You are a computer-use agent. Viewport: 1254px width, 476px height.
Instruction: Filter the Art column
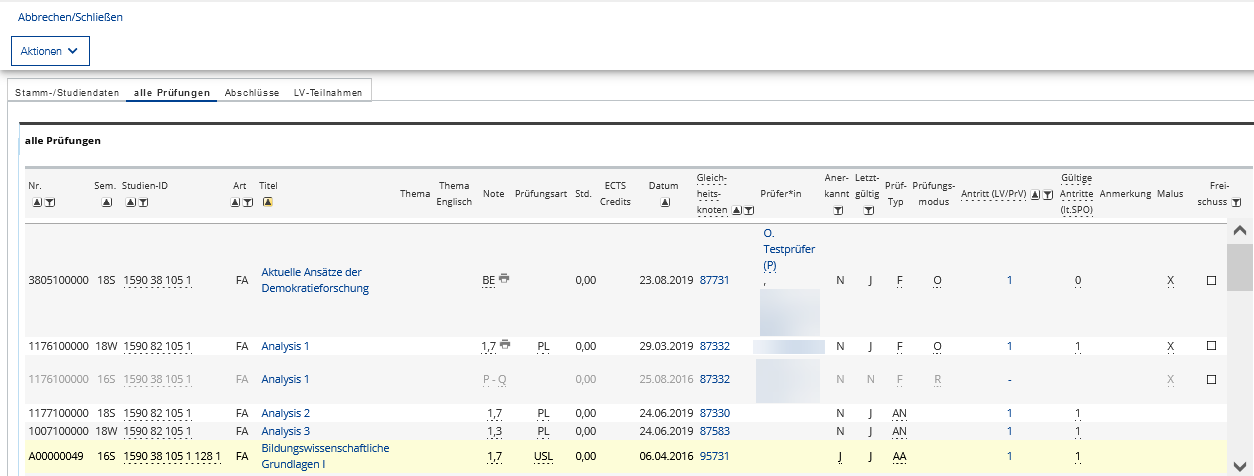pos(248,202)
